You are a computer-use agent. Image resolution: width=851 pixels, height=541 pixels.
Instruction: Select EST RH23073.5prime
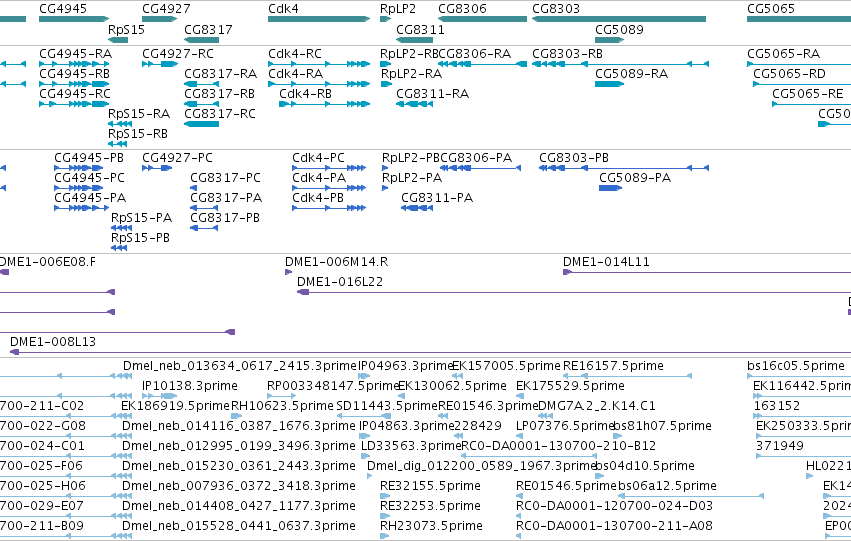[x=385, y=536]
